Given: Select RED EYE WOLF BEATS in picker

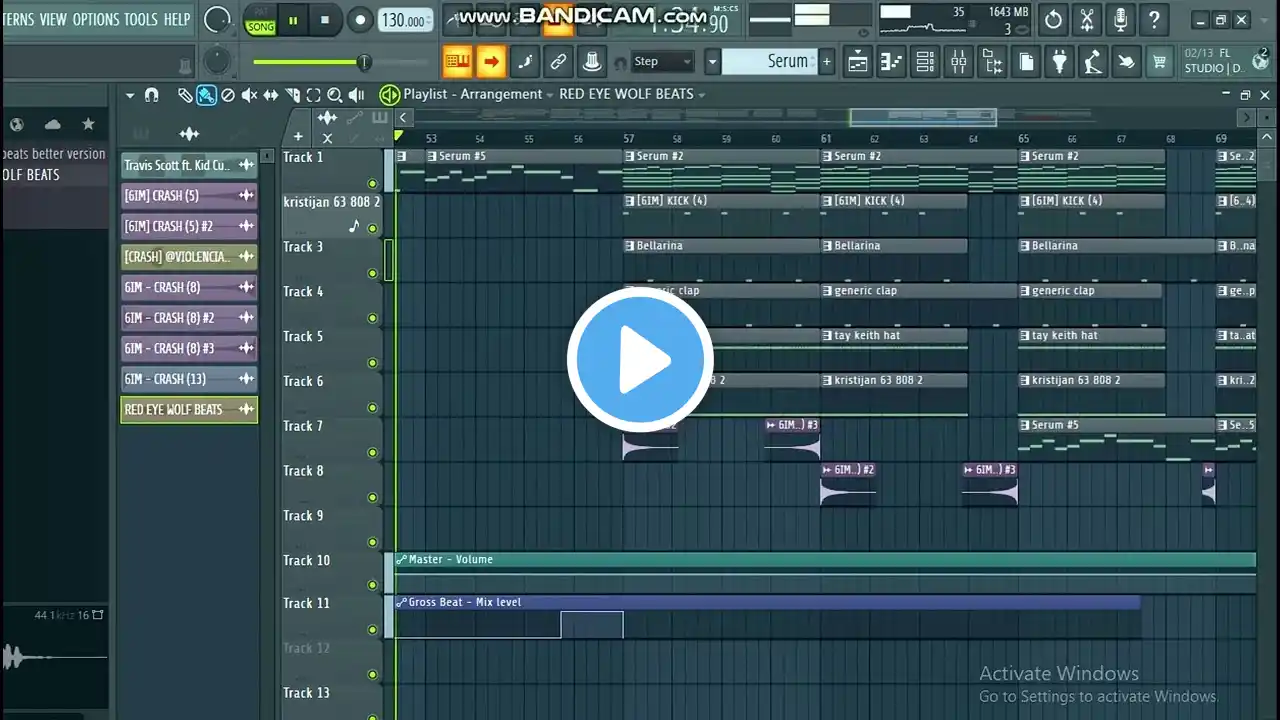Looking at the screenshot, I should (x=189, y=410).
